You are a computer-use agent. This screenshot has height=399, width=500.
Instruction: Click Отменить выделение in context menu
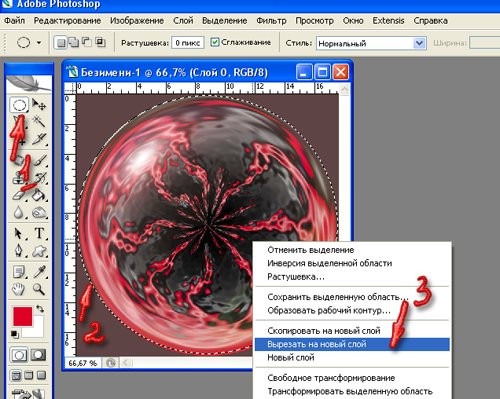coord(311,250)
